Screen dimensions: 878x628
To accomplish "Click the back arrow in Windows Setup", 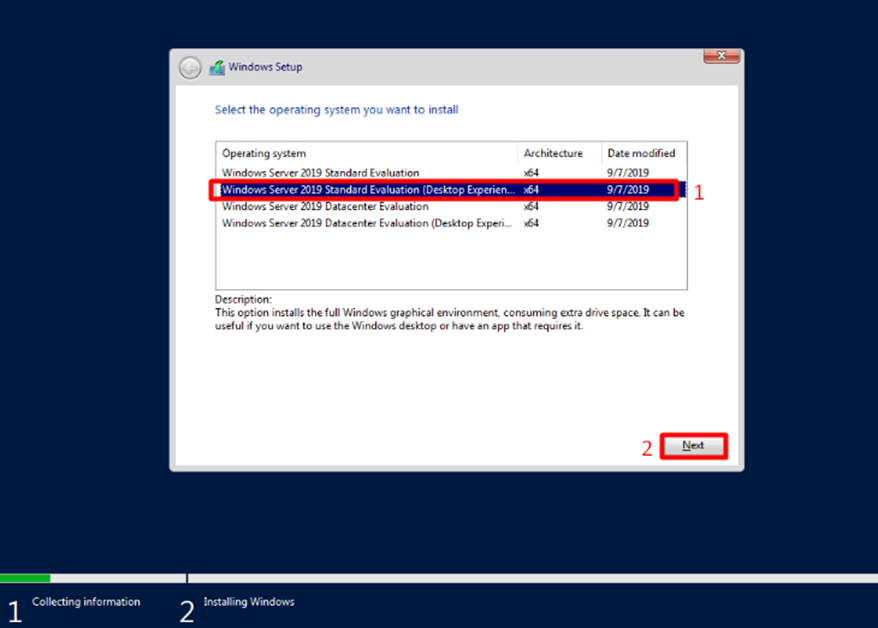I will coord(190,67).
